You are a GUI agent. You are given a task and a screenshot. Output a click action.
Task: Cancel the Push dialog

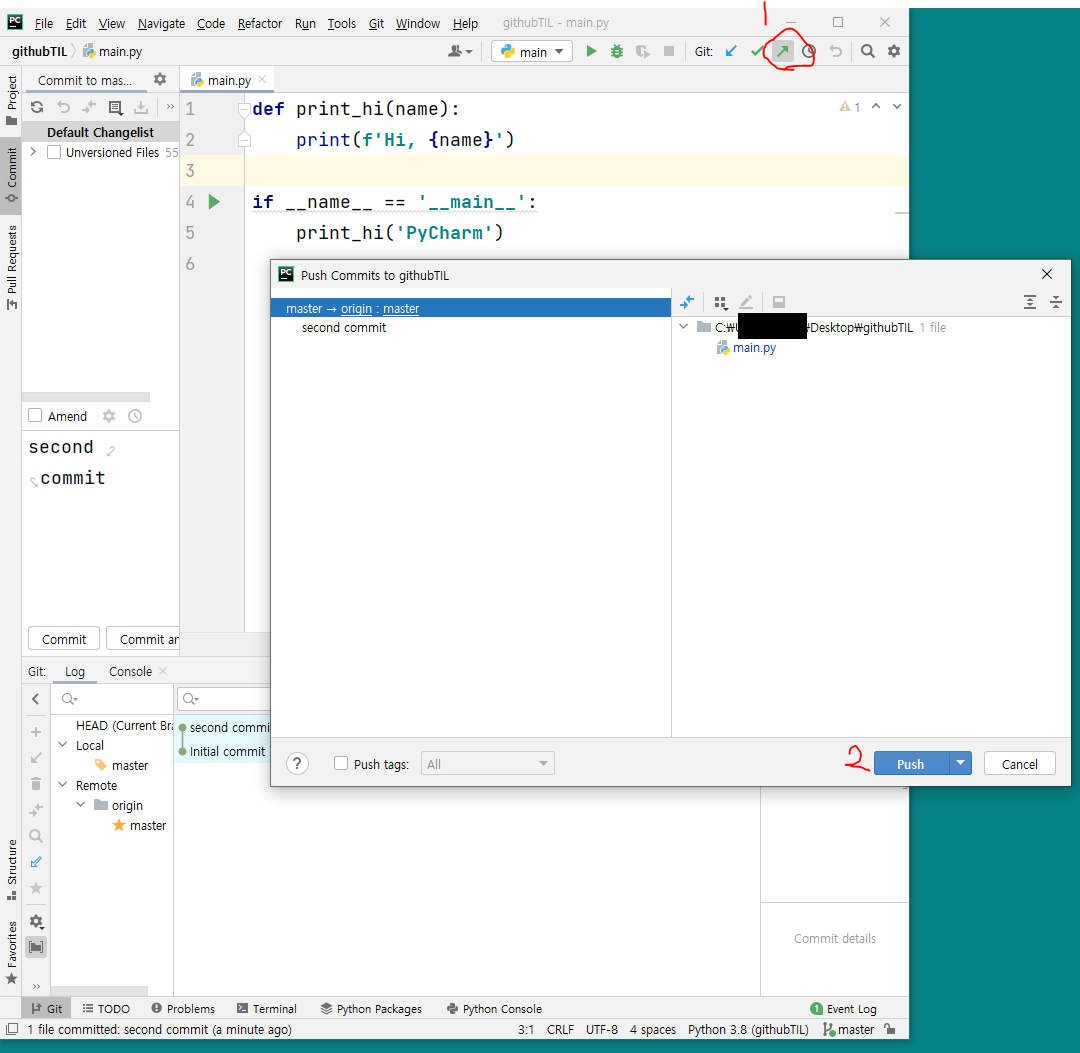(1019, 763)
